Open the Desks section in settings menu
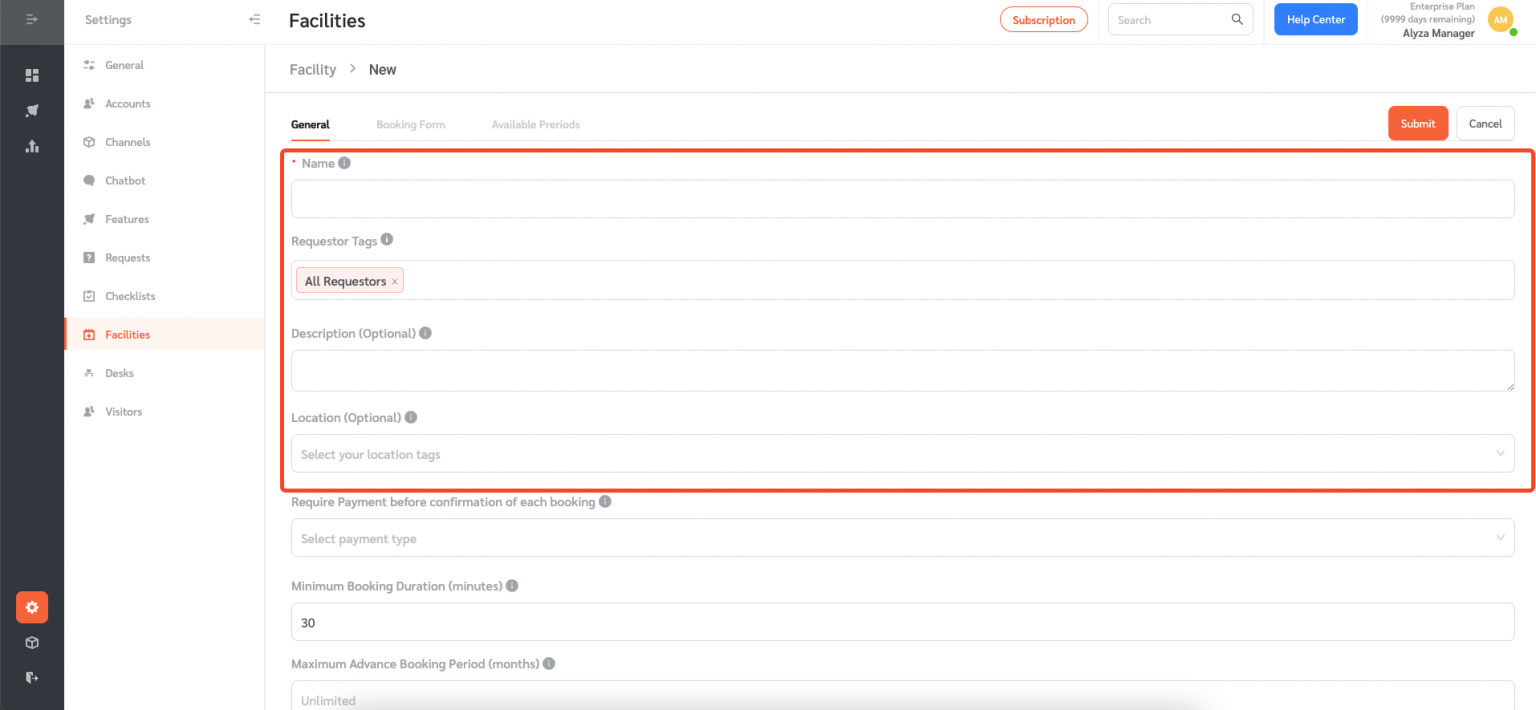This screenshot has height=710, width=1536. [119, 372]
